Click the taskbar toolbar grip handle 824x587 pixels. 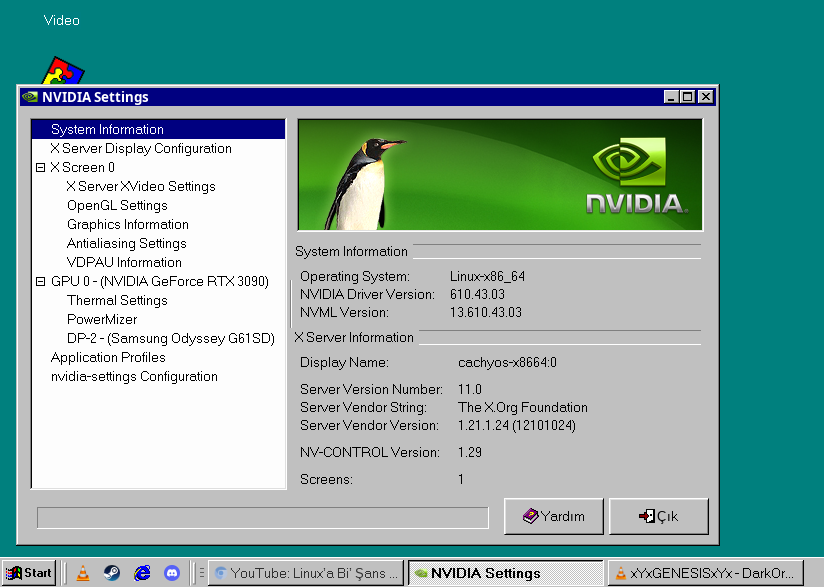(x=201, y=573)
